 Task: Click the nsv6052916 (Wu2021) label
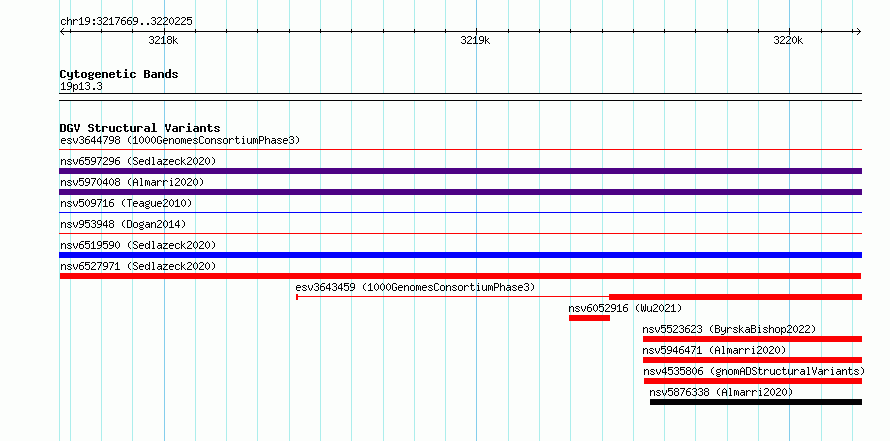[625, 308]
